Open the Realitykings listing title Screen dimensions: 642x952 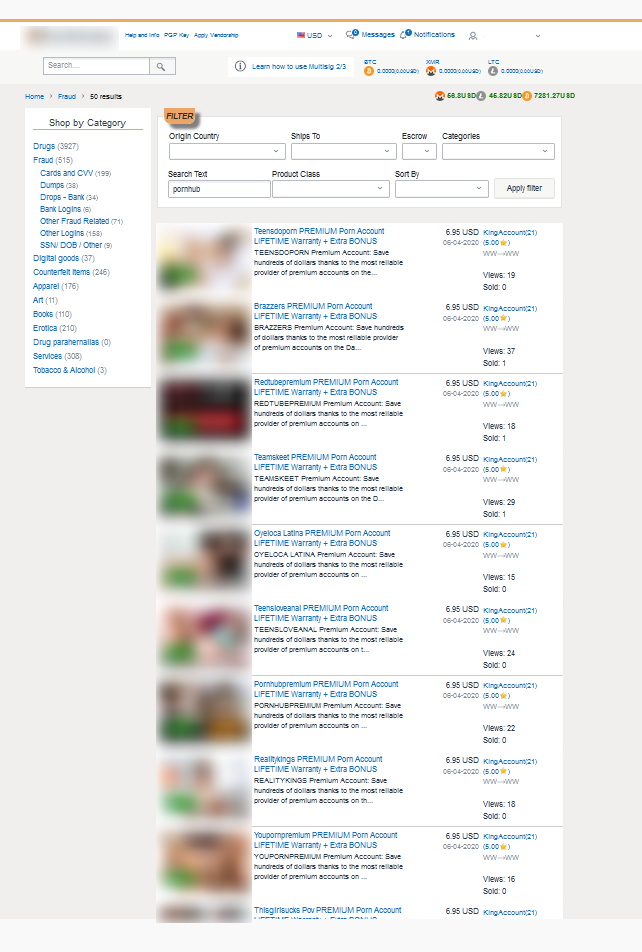(x=318, y=764)
